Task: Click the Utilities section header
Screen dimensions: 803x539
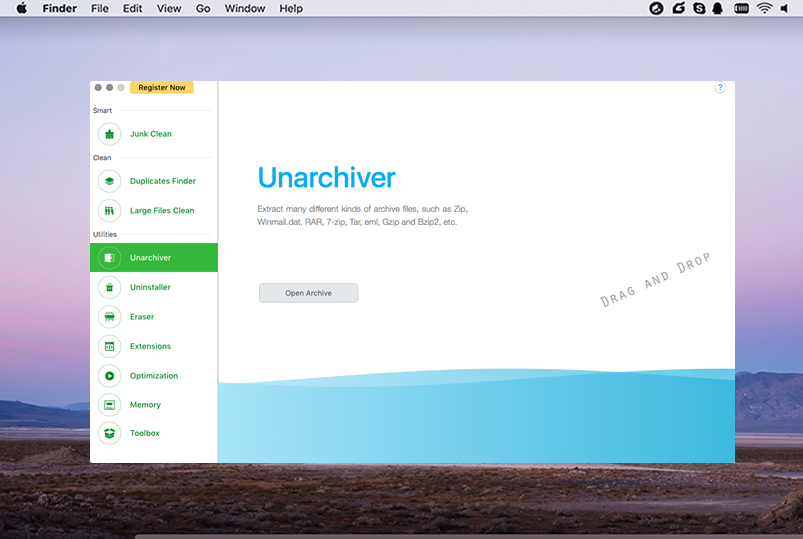Action: click(105, 235)
